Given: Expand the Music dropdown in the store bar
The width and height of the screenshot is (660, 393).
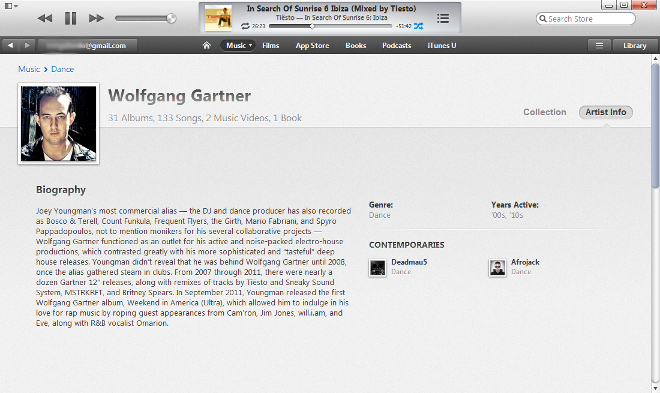Looking at the screenshot, I should [x=238, y=45].
